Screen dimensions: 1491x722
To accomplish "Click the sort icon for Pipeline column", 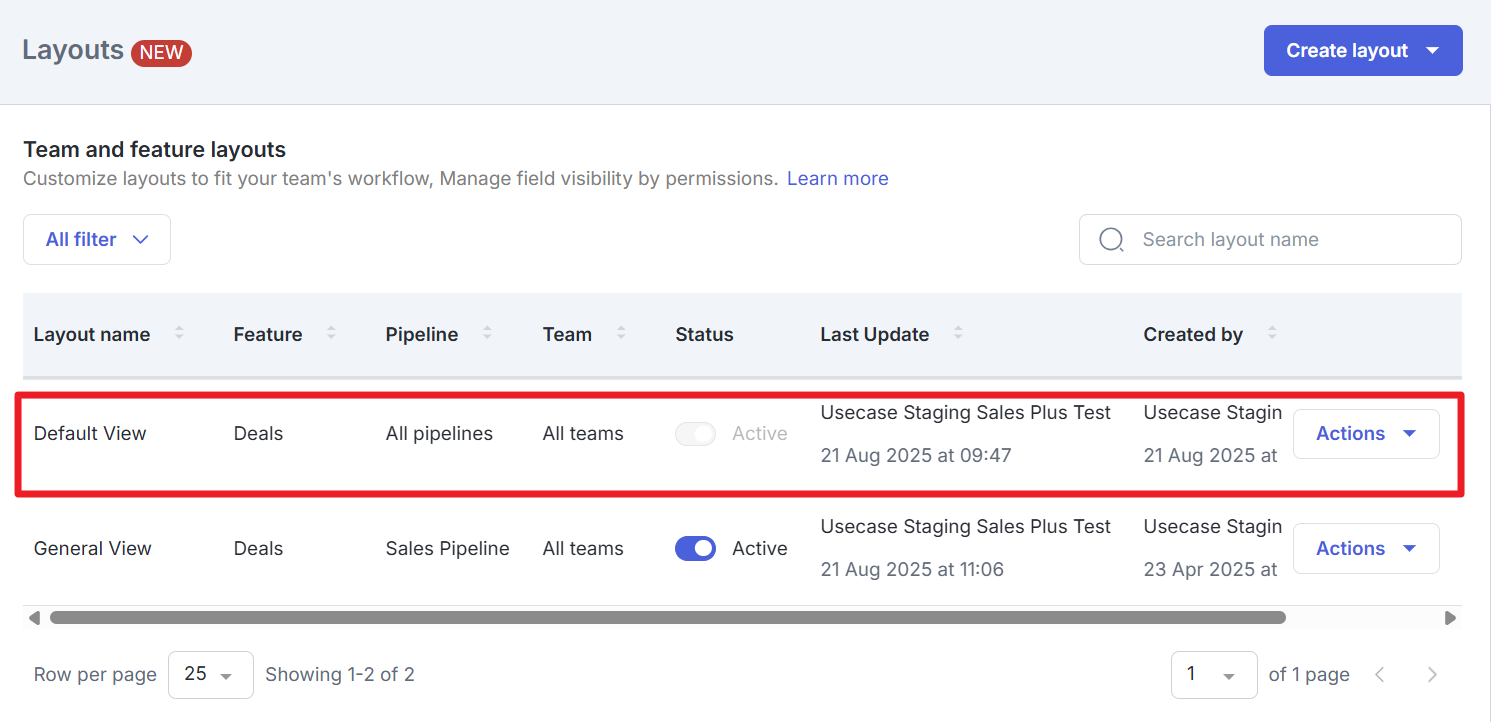I will pos(487,334).
